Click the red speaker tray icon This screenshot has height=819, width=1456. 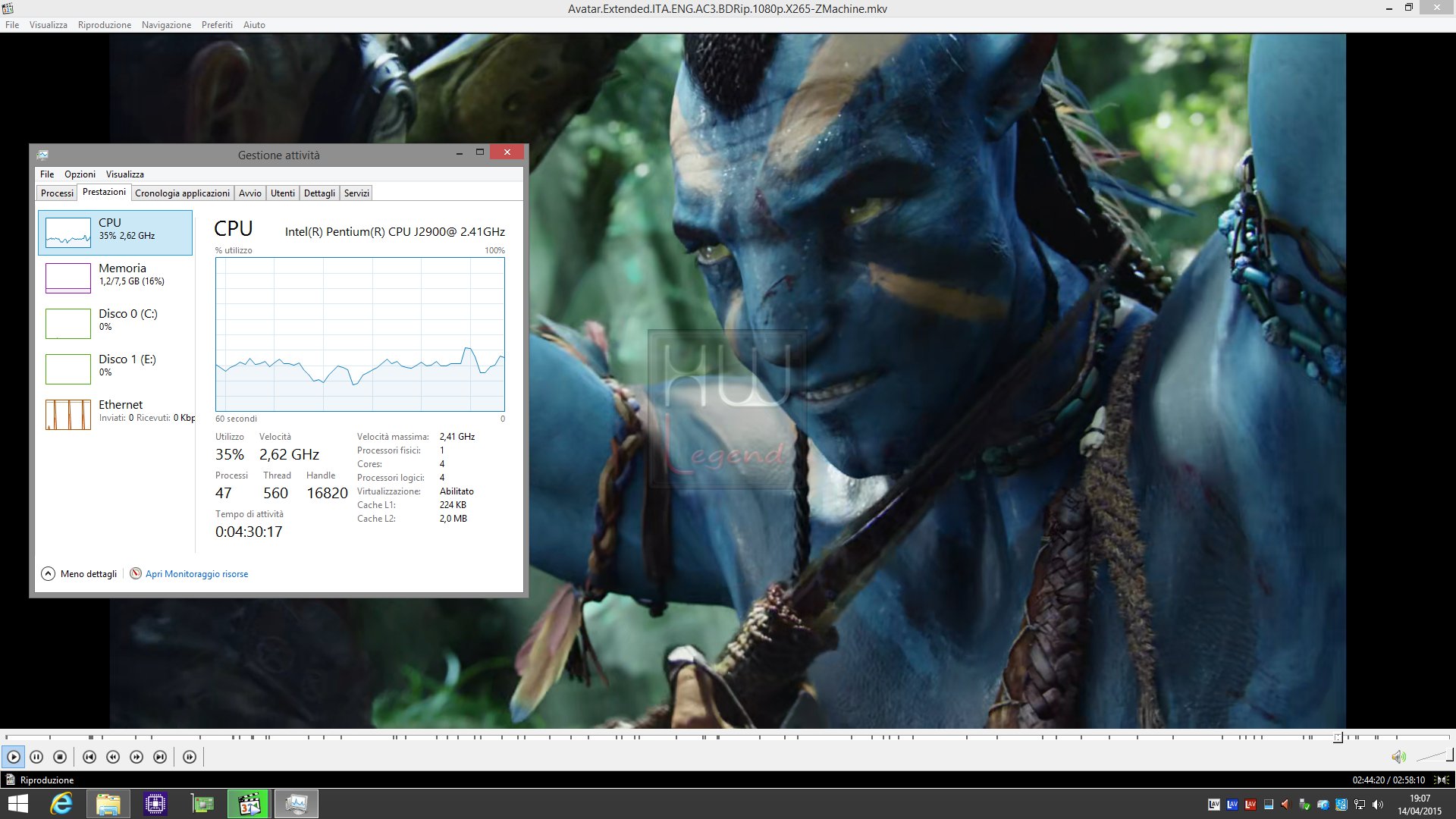[x=1286, y=805]
